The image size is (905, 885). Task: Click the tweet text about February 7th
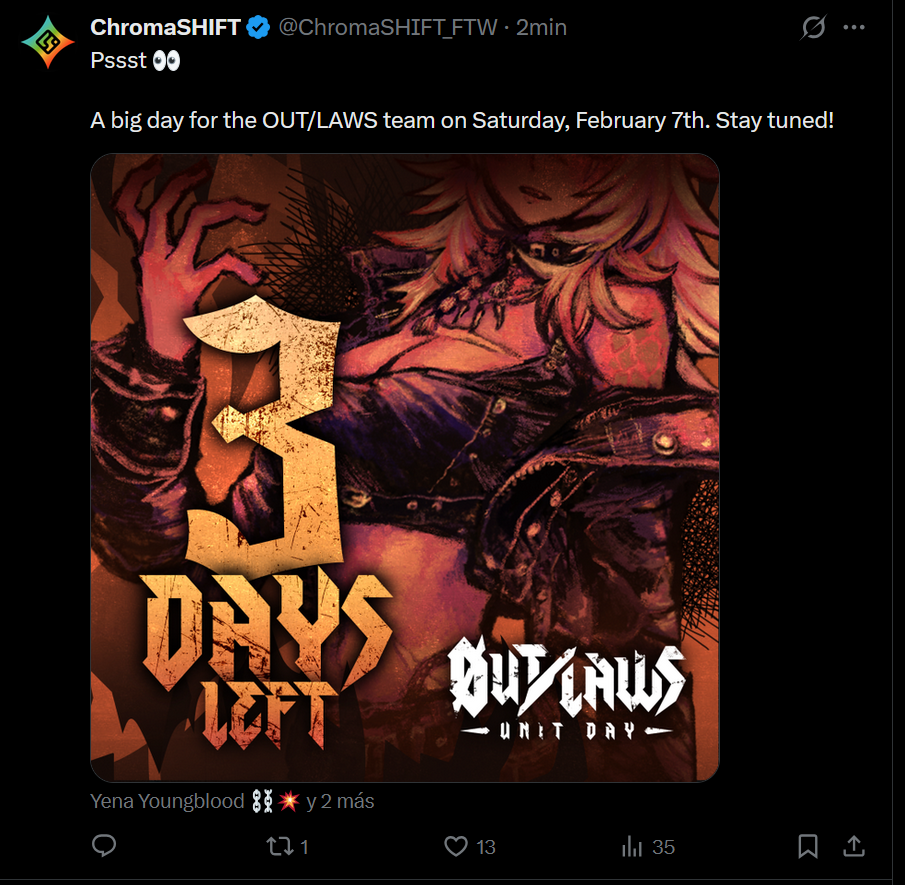(462, 120)
